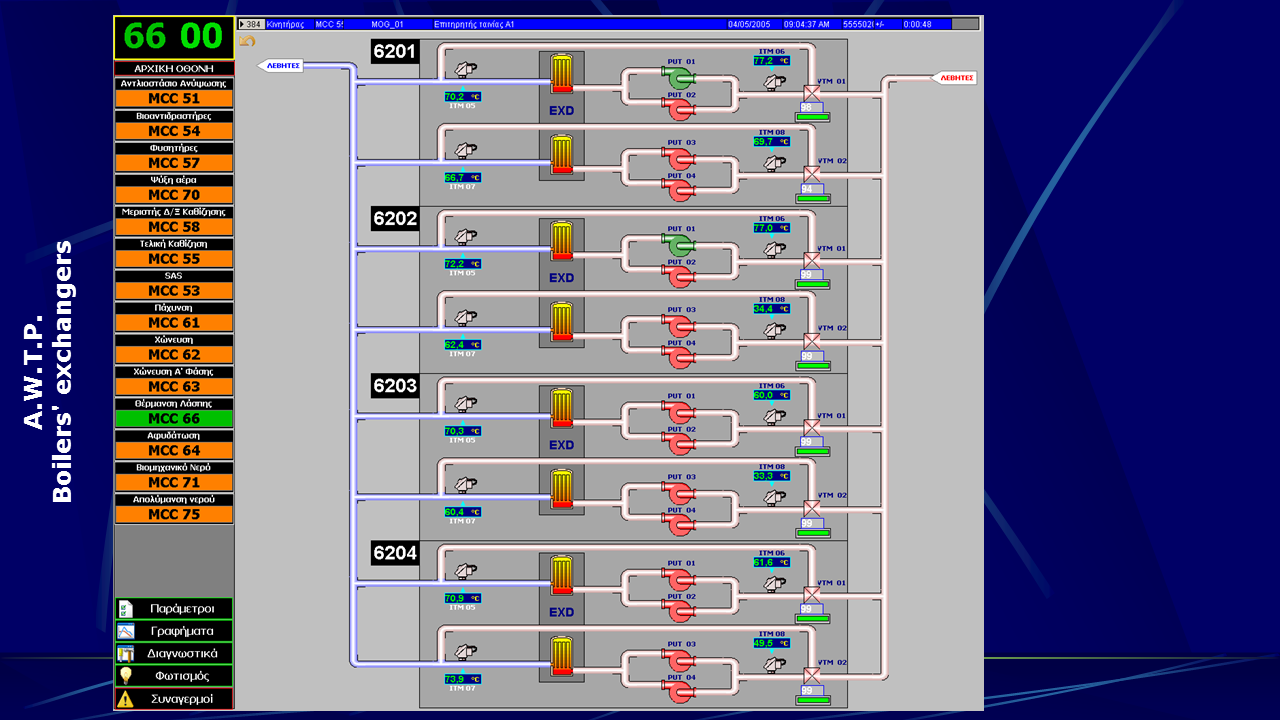The width and height of the screenshot is (1280, 720).
Task: Click temperature sensor icon above 70,2 °C reading
Action: pyautogui.click(x=463, y=70)
